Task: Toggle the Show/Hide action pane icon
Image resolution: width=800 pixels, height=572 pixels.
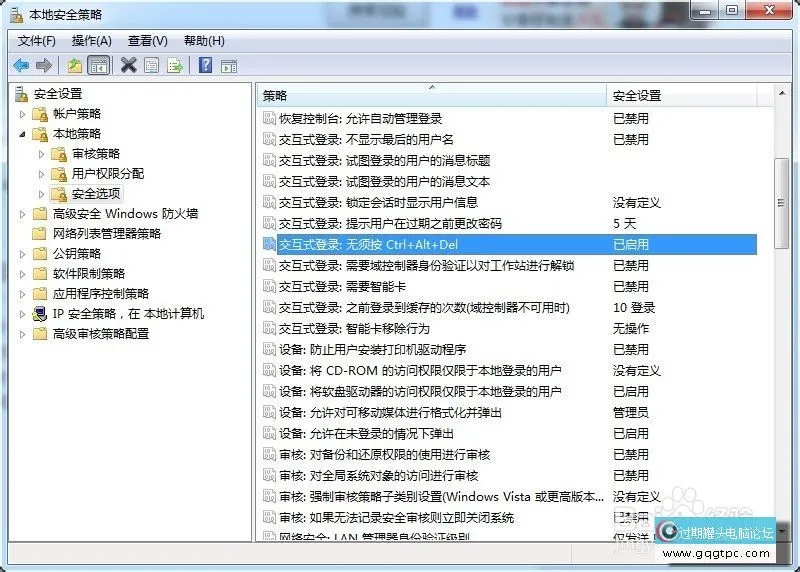Action: click(229, 65)
